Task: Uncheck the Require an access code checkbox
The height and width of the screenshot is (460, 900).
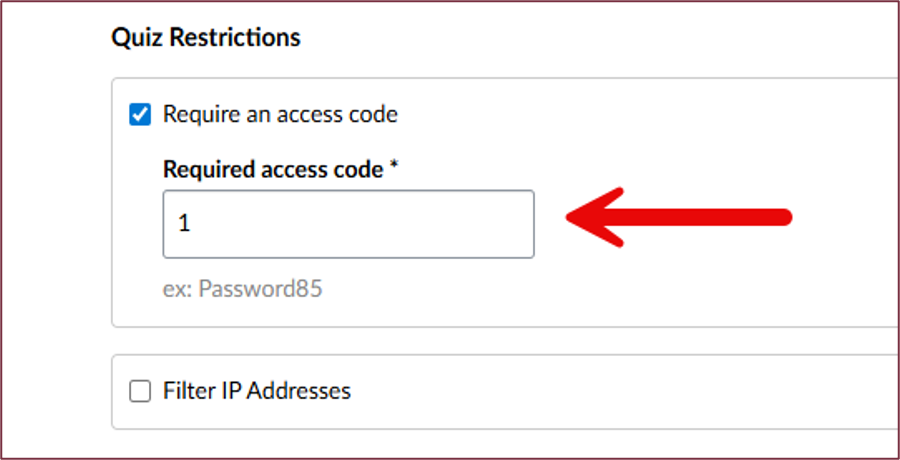Action: pyautogui.click(x=140, y=115)
